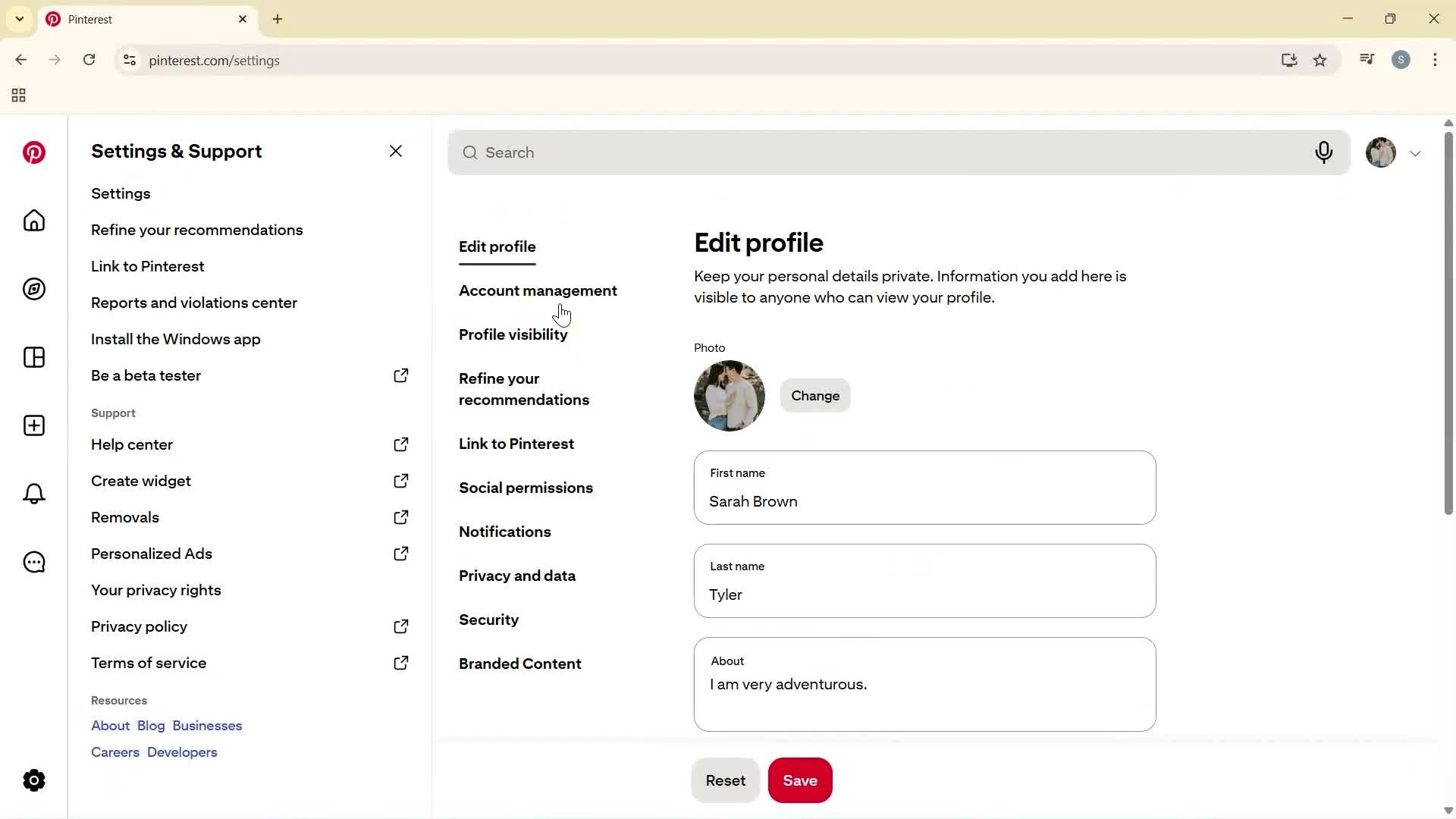Open the boards organization icon in sidebar
The height and width of the screenshot is (819, 1456).
[33, 357]
